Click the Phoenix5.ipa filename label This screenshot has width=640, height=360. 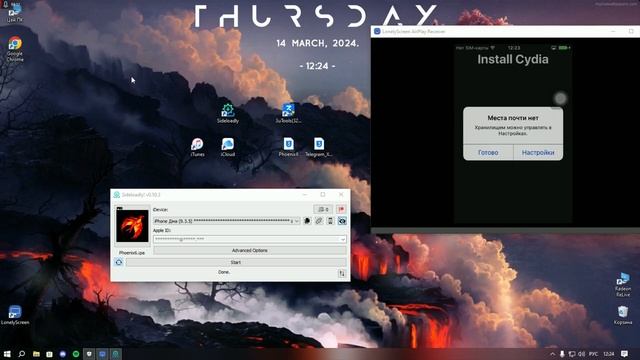click(x=132, y=253)
